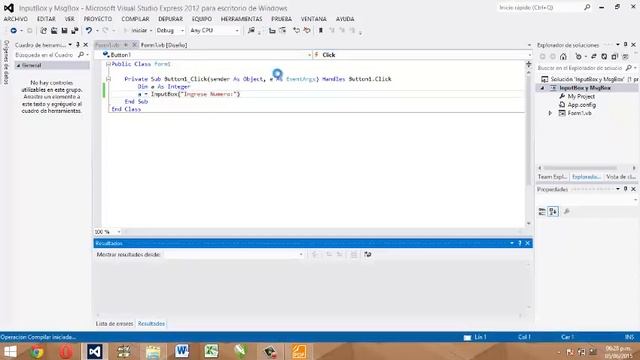Click the word wrap icon in Resultados toolbar

(x=368, y=254)
